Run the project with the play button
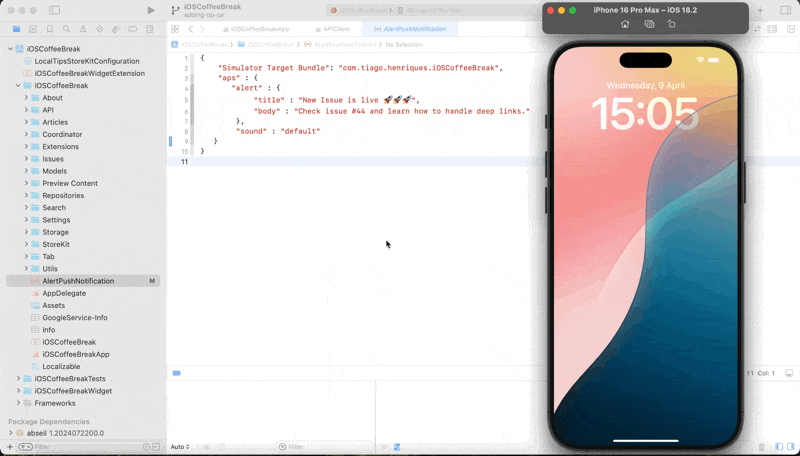 151,10
